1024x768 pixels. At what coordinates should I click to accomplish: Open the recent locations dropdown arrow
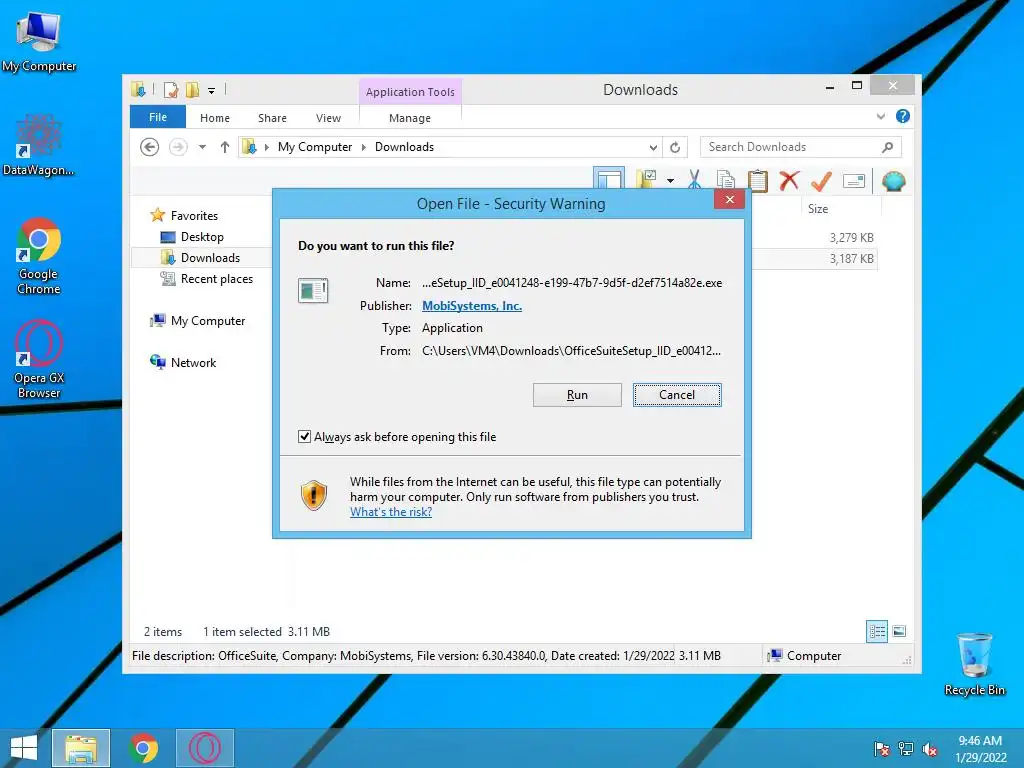pyautogui.click(x=202, y=147)
